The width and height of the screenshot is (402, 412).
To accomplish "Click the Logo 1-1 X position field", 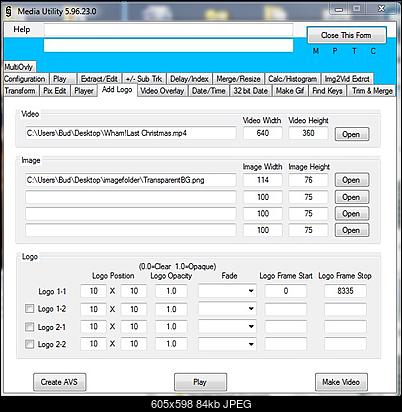I will coord(93,291).
